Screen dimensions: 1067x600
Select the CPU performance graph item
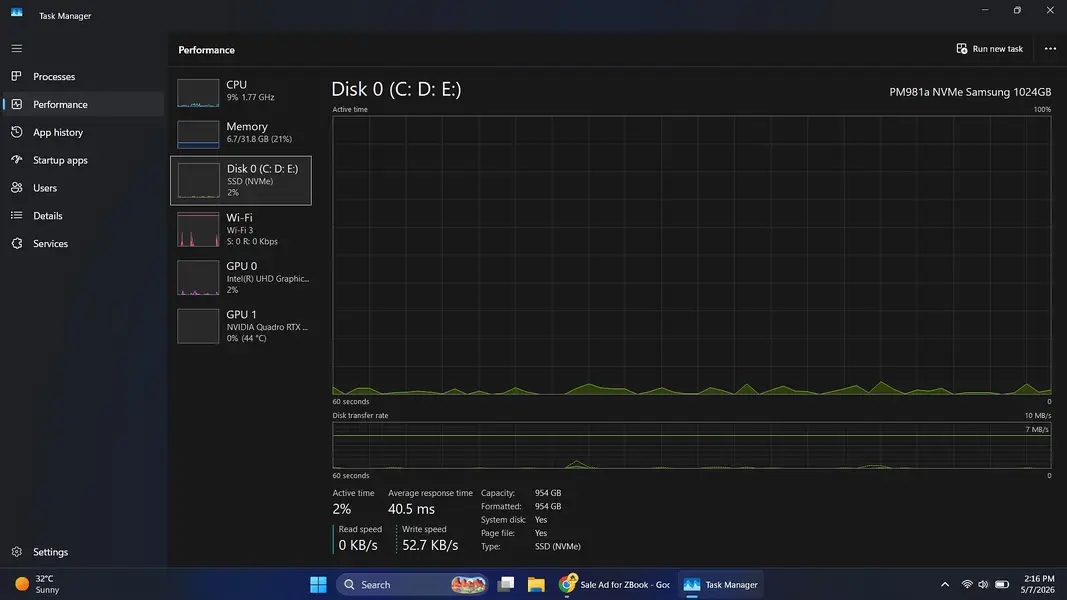click(x=241, y=91)
